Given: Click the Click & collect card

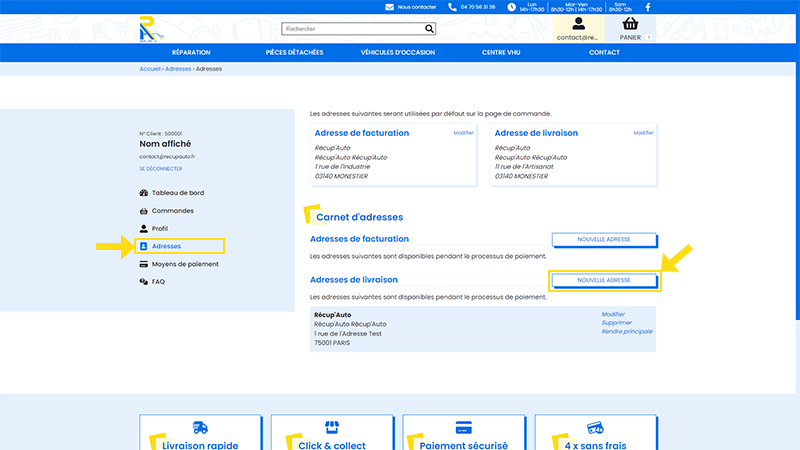Looking at the screenshot, I should [x=332, y=433].
